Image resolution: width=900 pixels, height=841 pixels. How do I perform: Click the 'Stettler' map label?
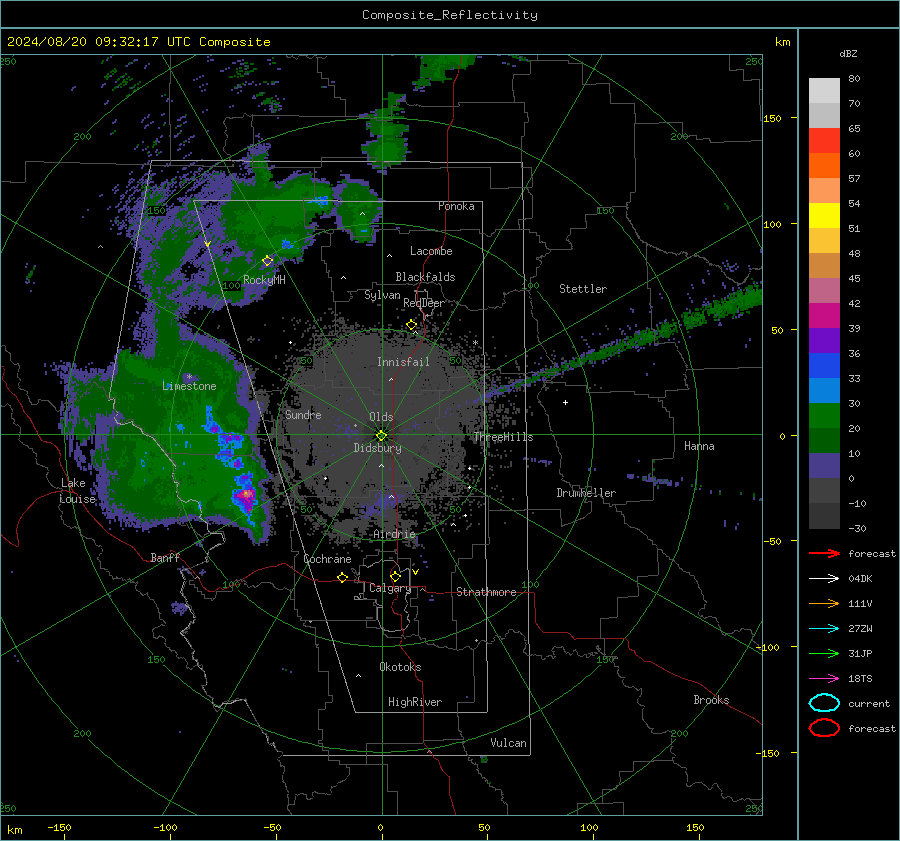click(583, 289)
